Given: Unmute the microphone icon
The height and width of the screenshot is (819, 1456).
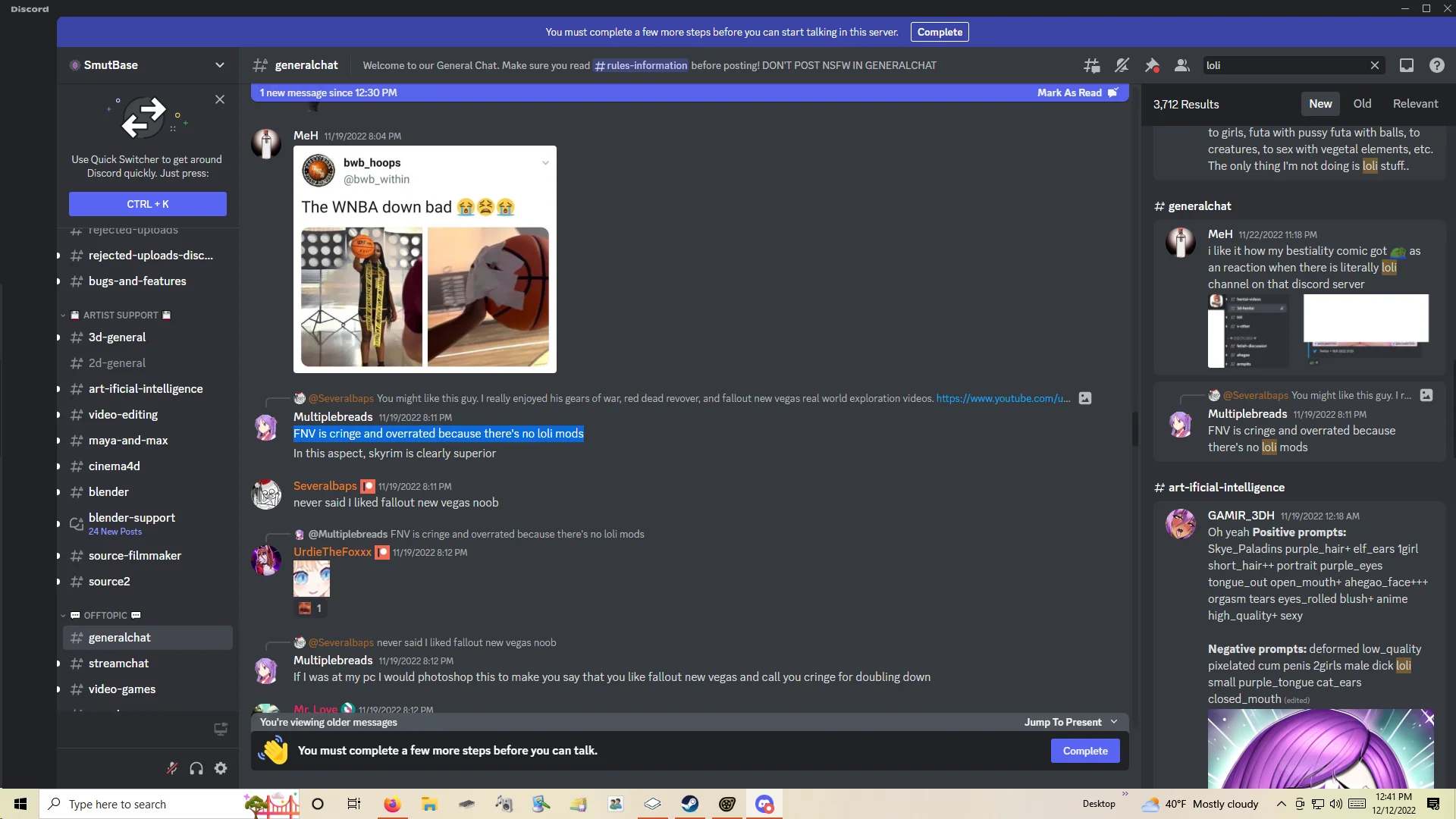Looking at the screenshot, I should (x=172, y=768).
